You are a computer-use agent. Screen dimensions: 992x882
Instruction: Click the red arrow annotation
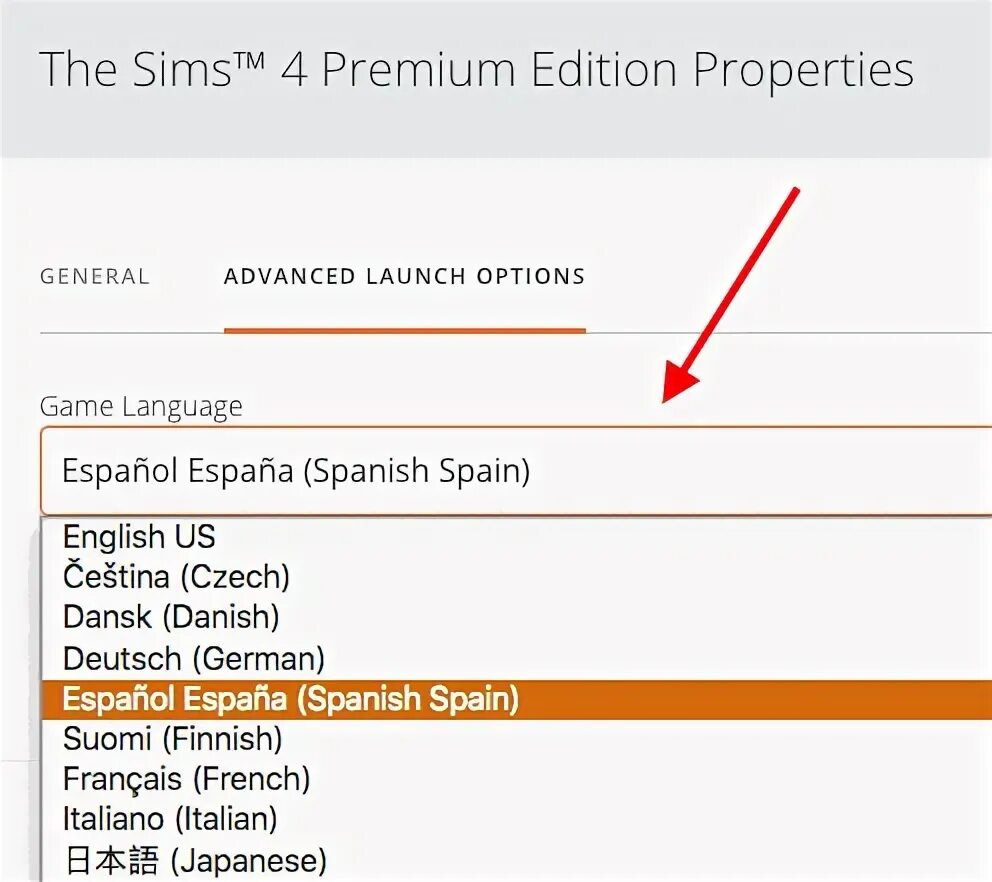point(730,295)
